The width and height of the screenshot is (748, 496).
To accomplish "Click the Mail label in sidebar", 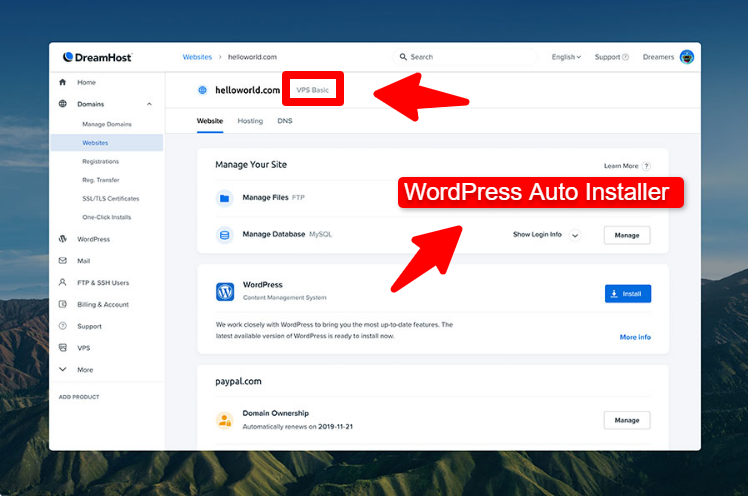I will (x=83, y=261).
